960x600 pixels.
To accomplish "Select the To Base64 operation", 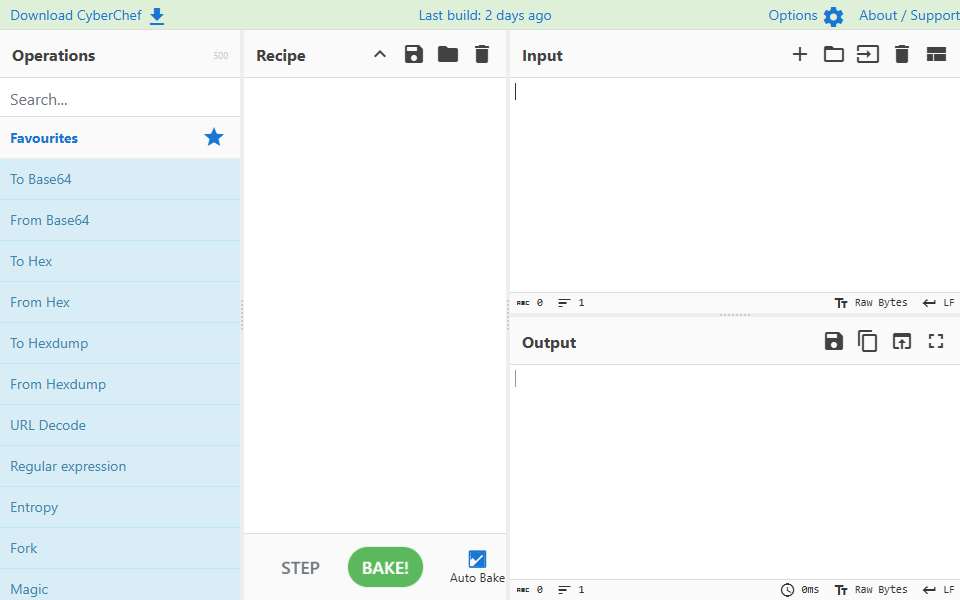I will click(120, 179).
